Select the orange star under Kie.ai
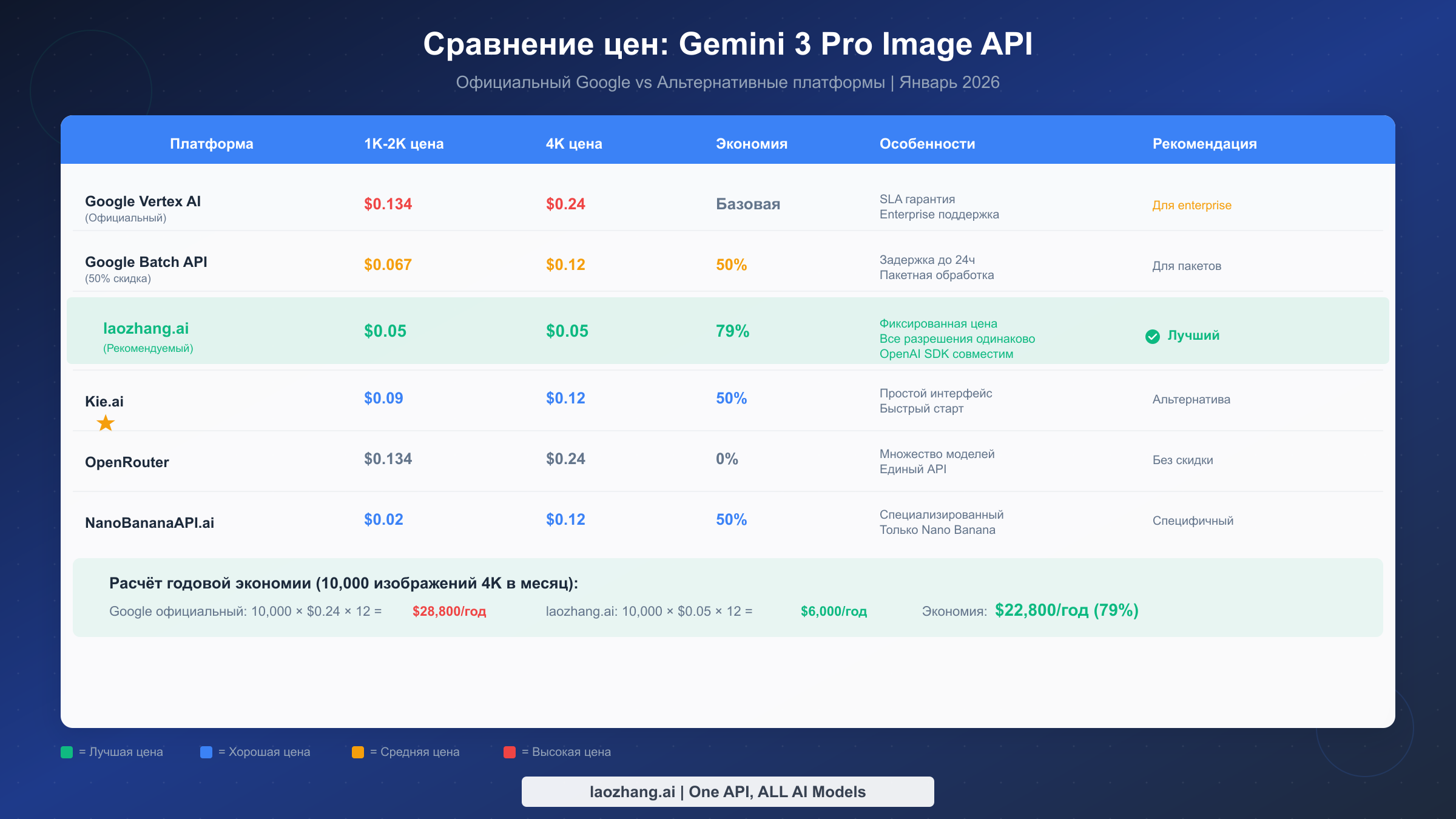The width and height of the screenshot is (1456, 819). click(x=105, y=423)
